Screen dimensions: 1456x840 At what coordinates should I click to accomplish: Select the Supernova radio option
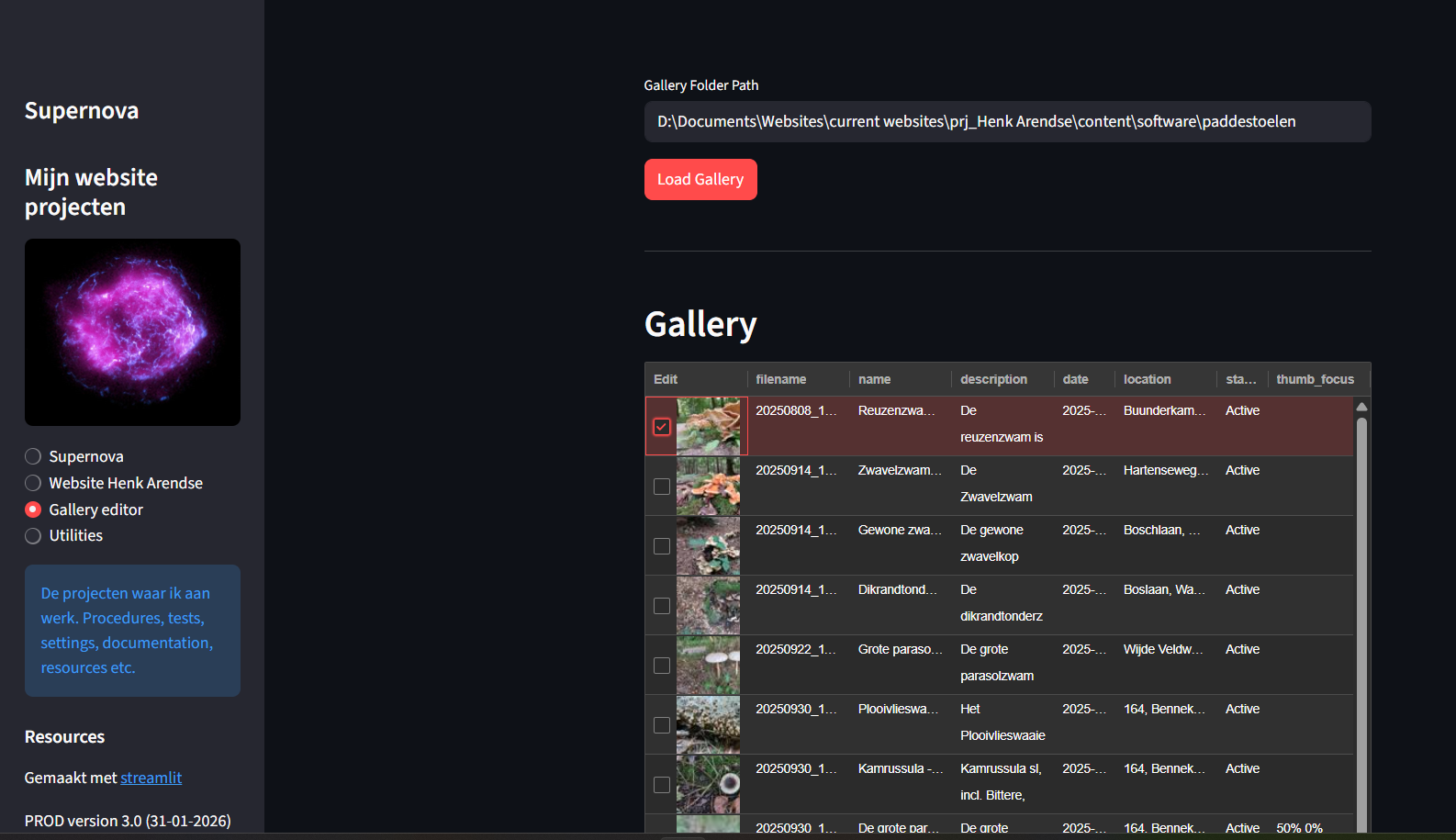[33, 456]
